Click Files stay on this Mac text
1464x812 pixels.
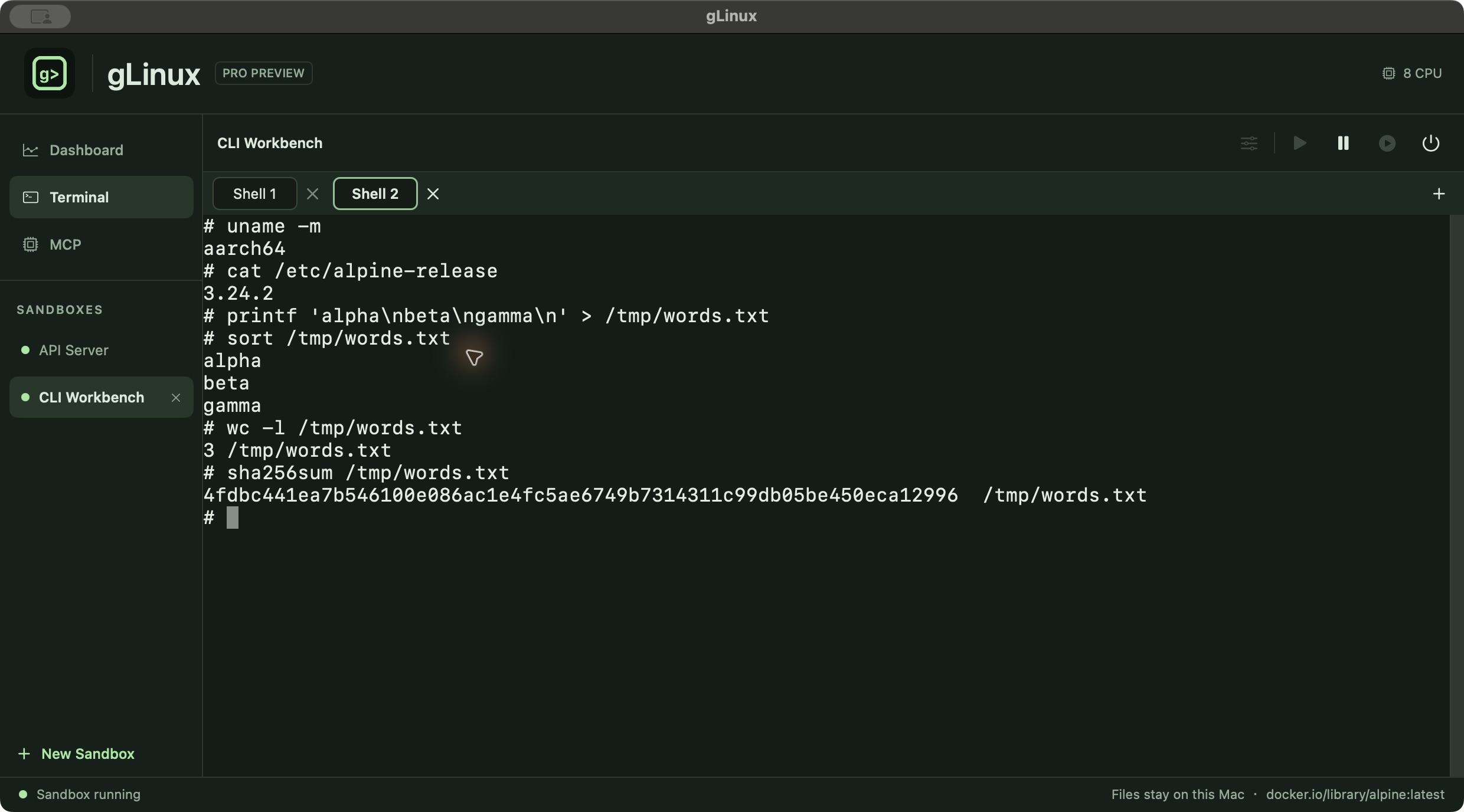pyautogui.click(x=1177, y=794)
